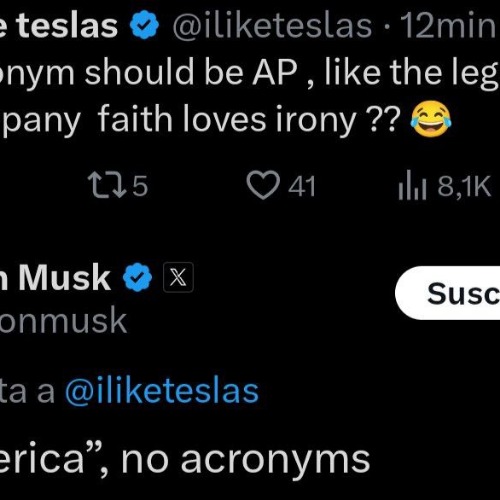500x500 pixels.
Task: Click the blue verified badge next to teslas
Action: pyautogui.click(x=144, y=25)
